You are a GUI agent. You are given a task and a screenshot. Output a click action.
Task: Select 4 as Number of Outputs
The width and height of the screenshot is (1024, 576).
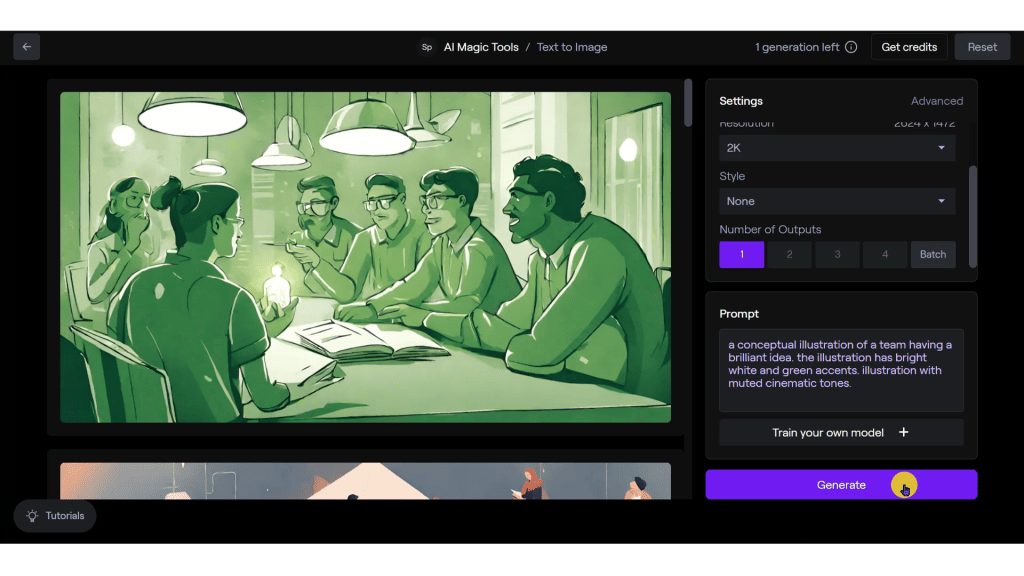click(885, 254)
